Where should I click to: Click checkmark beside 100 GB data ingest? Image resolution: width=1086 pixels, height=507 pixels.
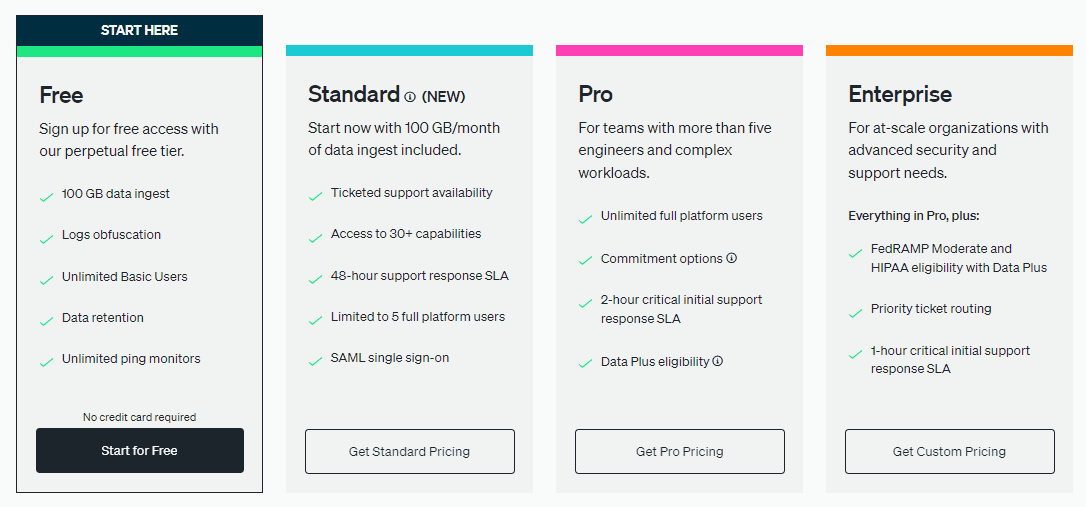tap(46, 197)
